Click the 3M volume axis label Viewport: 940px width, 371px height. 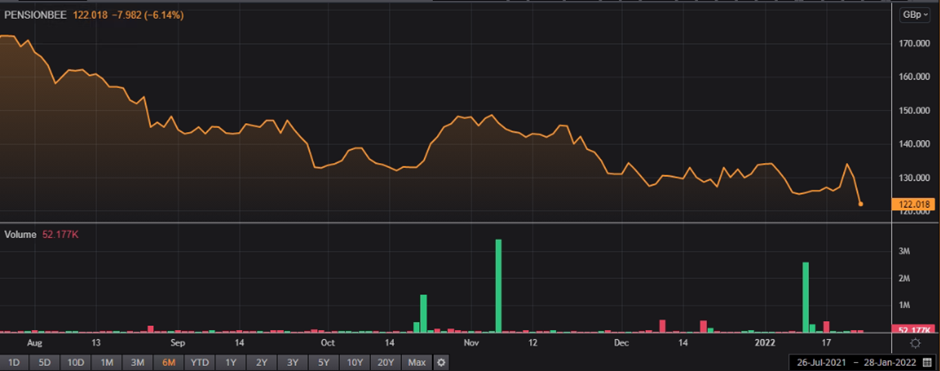905,251
